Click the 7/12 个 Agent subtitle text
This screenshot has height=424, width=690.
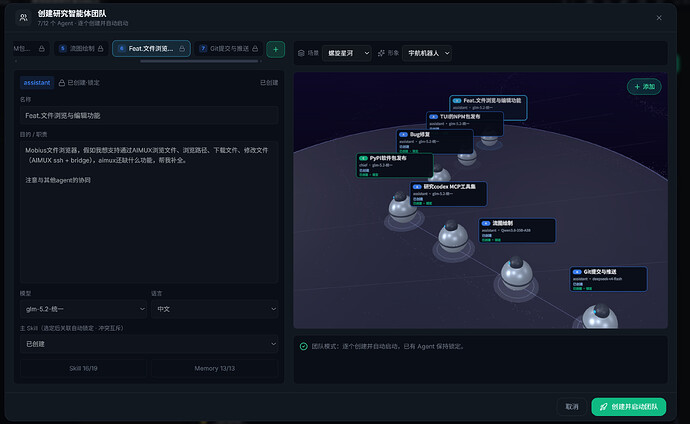(83, 23)
